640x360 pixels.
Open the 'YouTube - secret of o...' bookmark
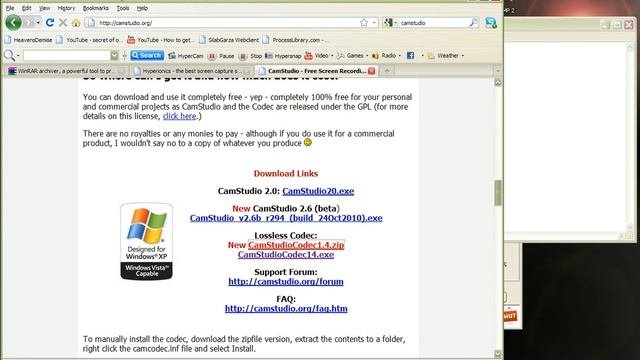(x=89, y=40)
